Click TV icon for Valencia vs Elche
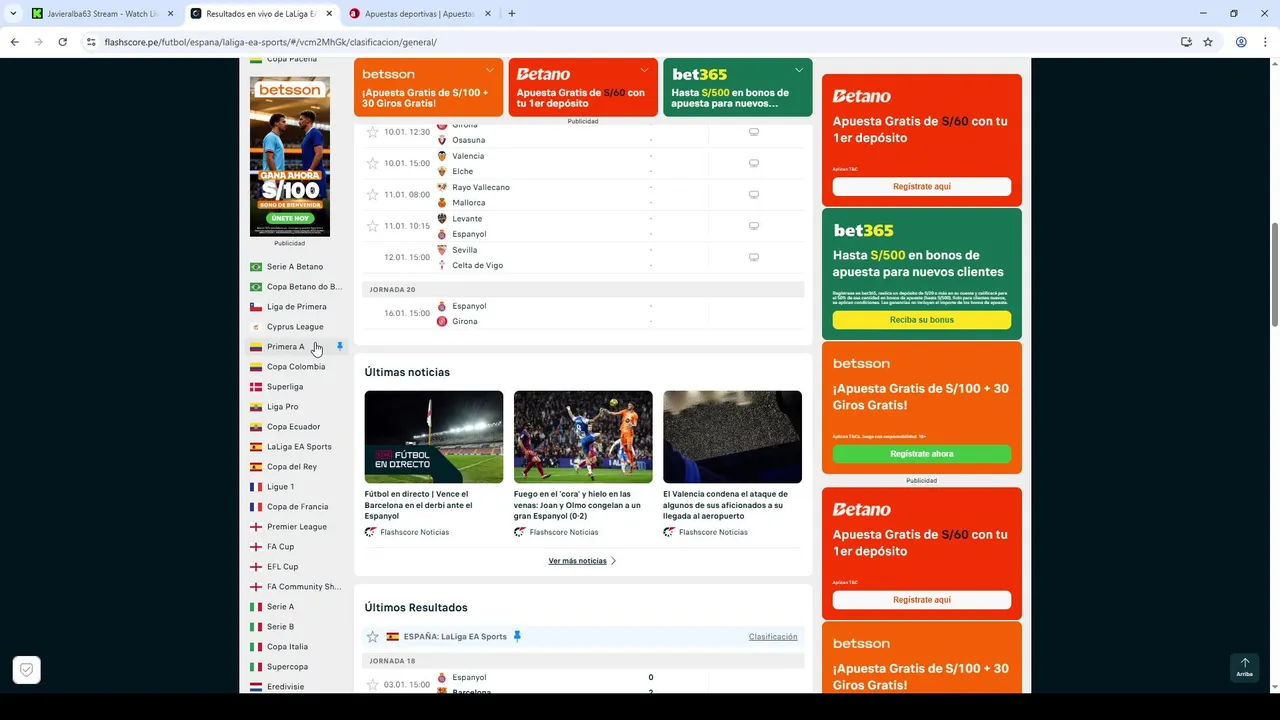Screen dimensions: 1280x720 coord(754,163)
